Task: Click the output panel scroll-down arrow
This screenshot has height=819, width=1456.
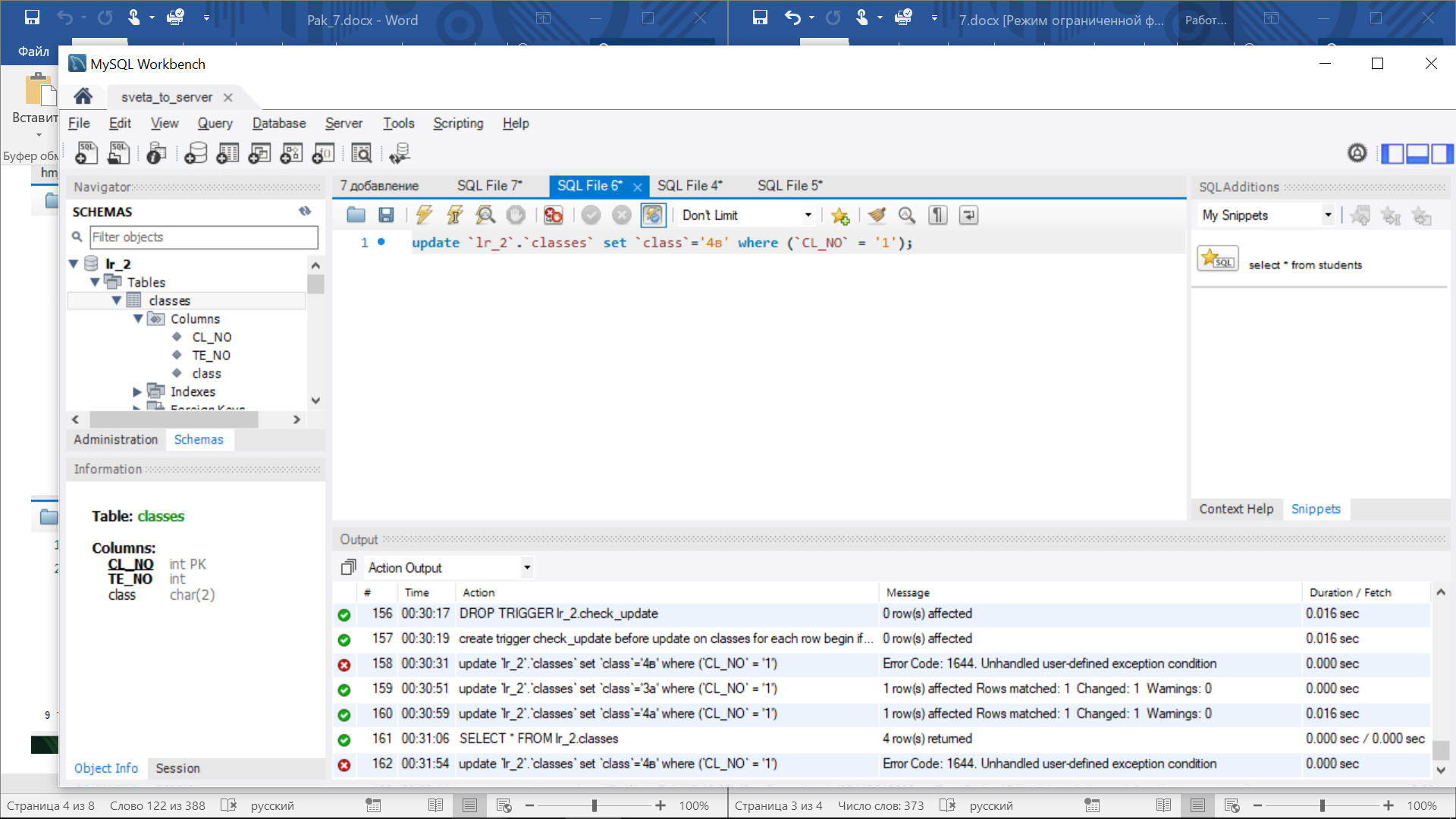Action: (1441, 770)
